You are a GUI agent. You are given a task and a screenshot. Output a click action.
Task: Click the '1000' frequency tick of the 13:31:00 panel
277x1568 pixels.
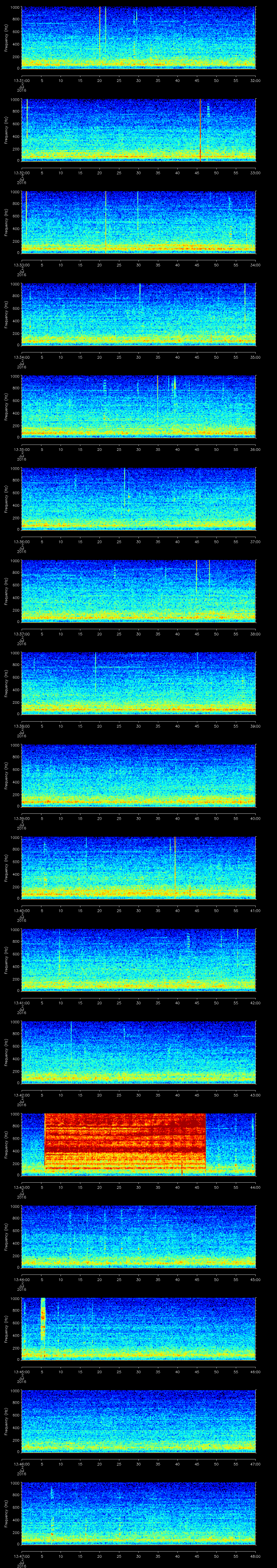click(15, 8)
